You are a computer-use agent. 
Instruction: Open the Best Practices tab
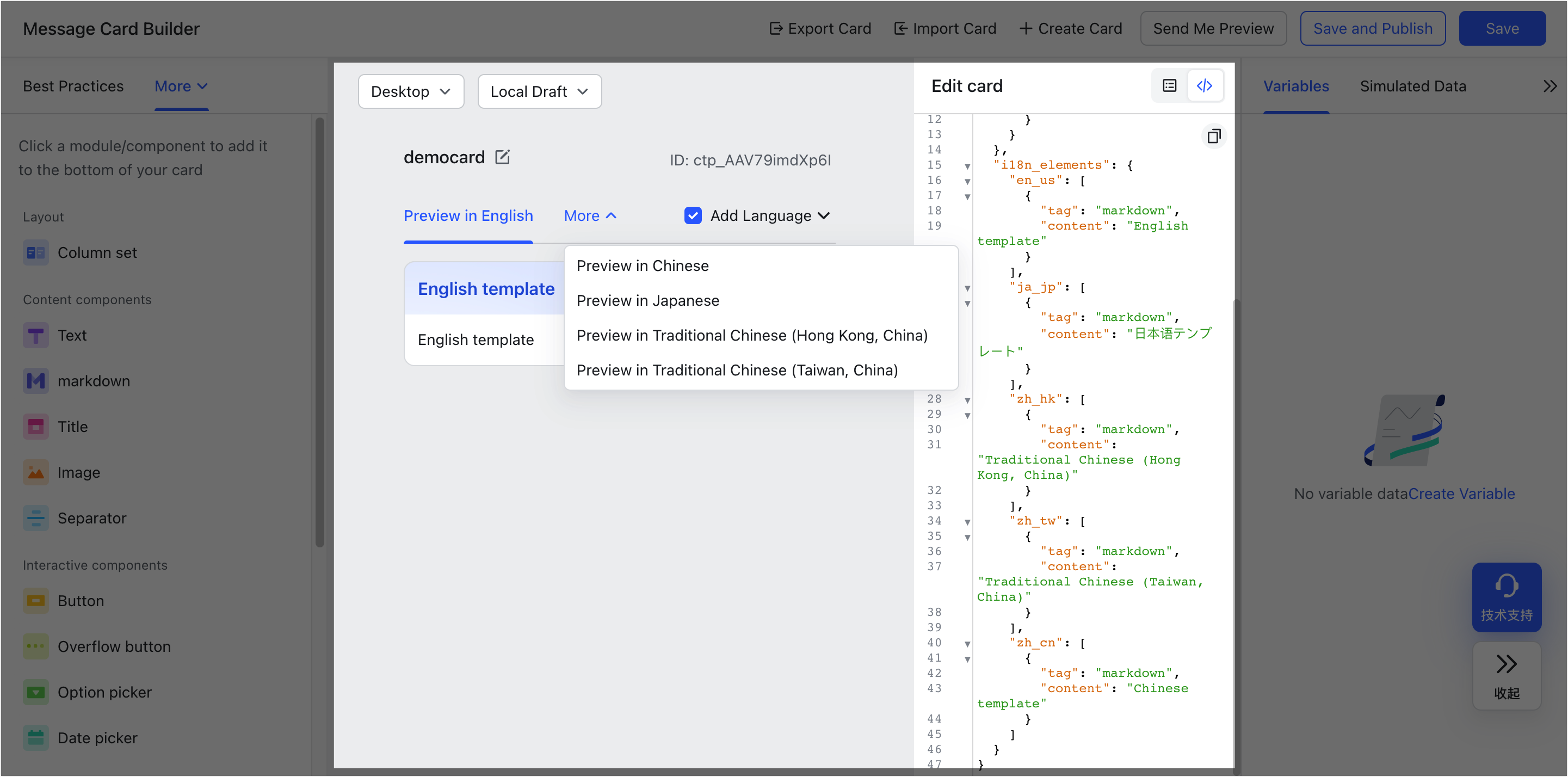73,87
